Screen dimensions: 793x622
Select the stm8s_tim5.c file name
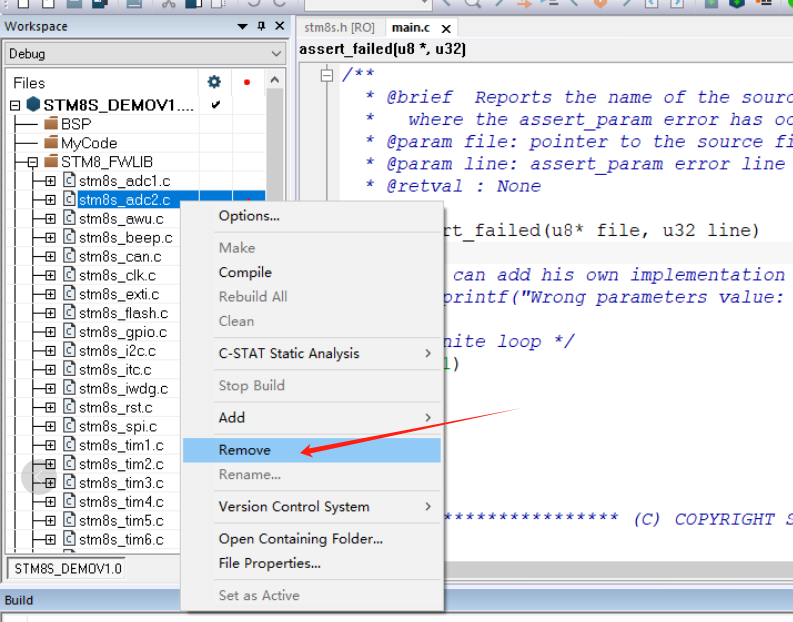pos(121,520)
